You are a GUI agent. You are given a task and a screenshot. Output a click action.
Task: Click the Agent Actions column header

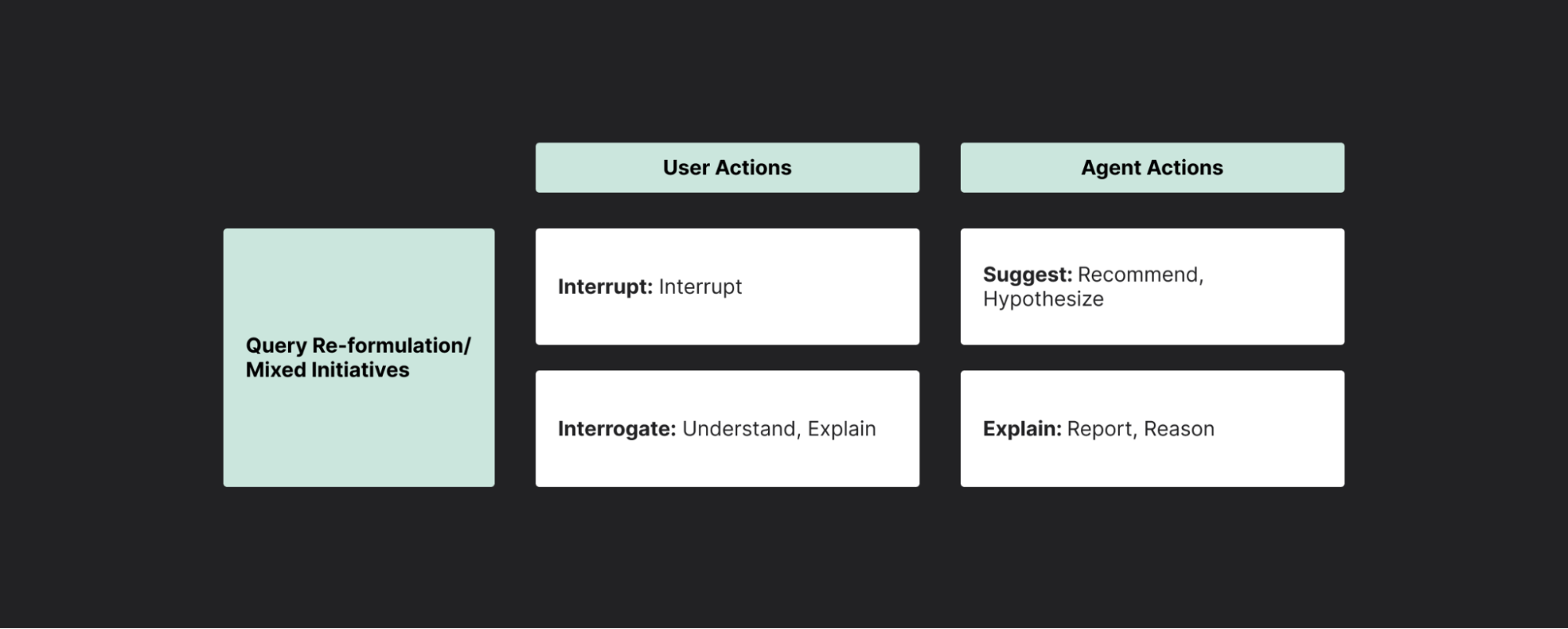tap(1151, 168)
